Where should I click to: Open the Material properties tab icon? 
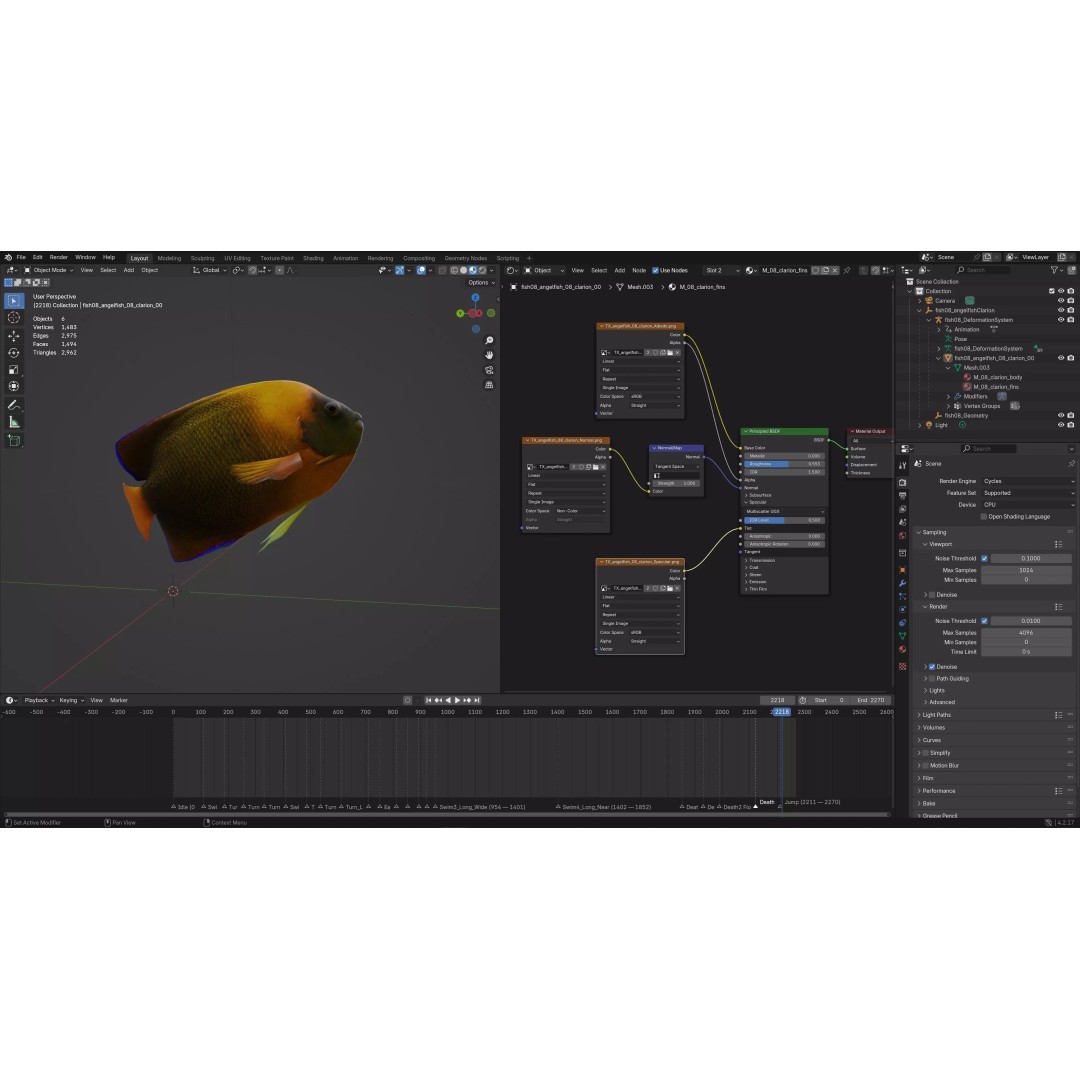(x=902, y=649)
